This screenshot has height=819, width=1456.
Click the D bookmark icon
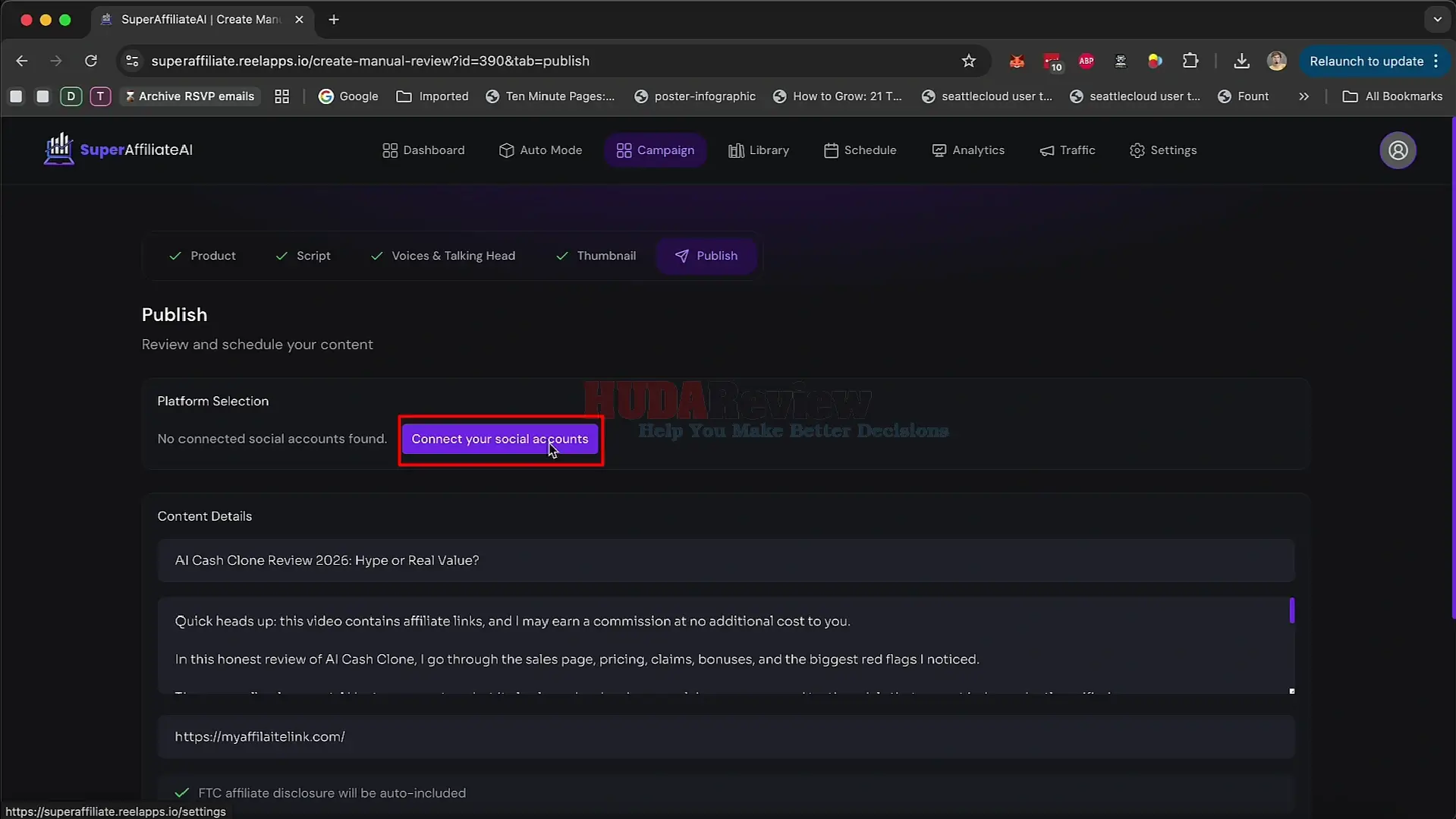(71, 96)
